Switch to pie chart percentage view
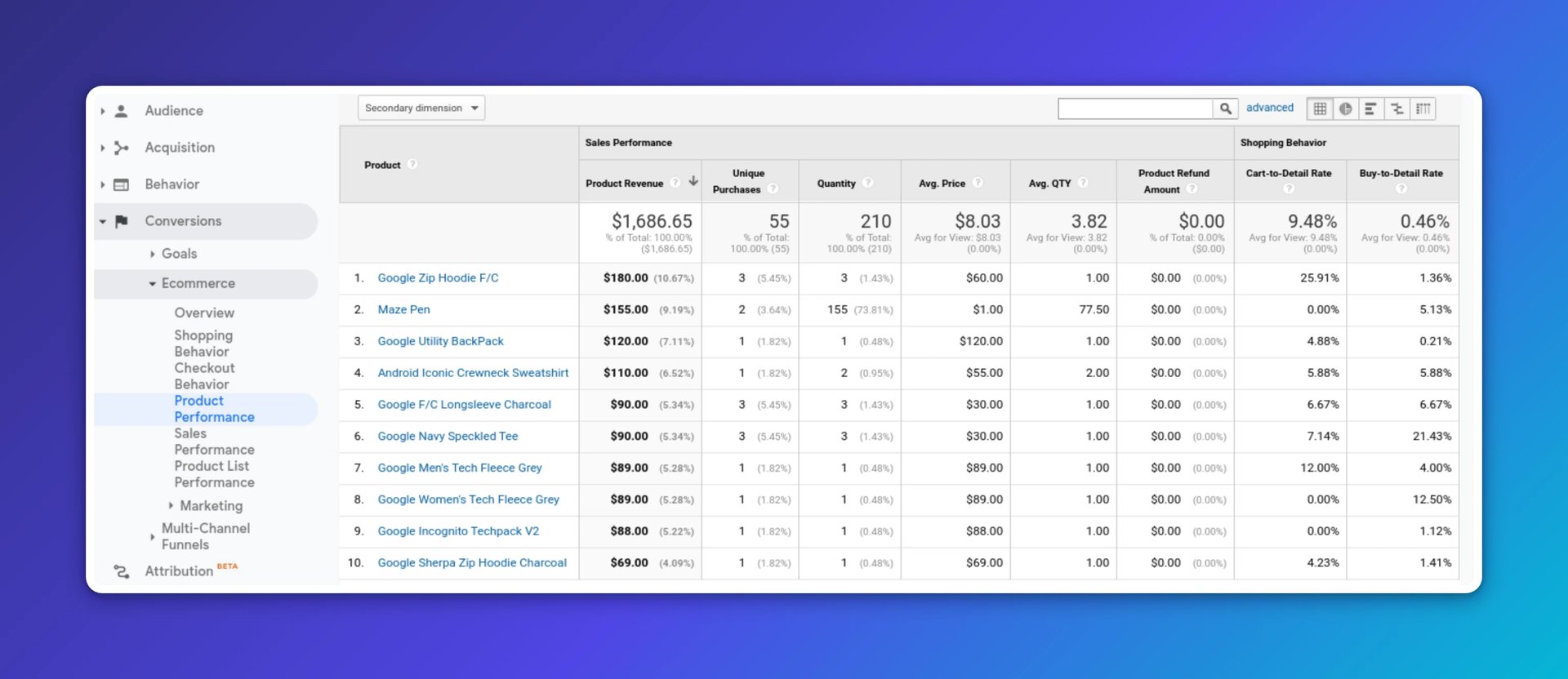The image size is (1568, 679). coord(1346,109)
